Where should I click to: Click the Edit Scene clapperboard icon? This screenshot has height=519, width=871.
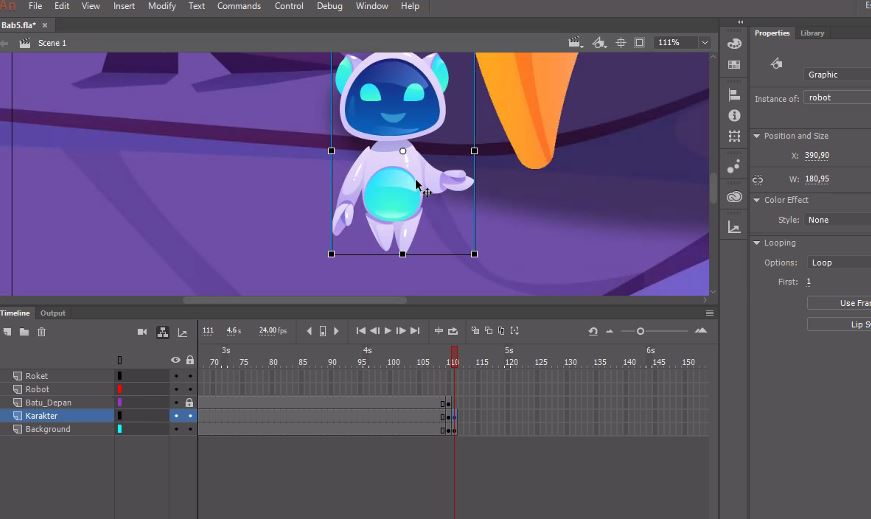point(574,43)
